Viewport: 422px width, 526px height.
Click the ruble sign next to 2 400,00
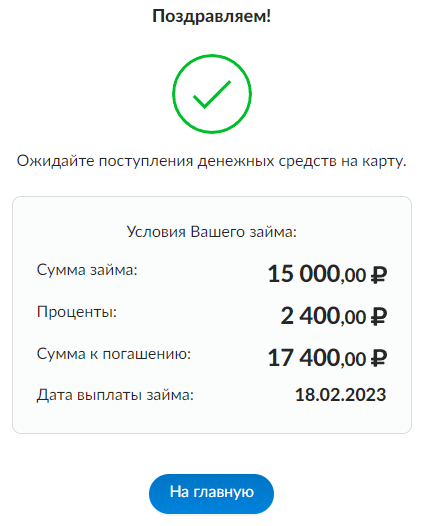[379, 317]
